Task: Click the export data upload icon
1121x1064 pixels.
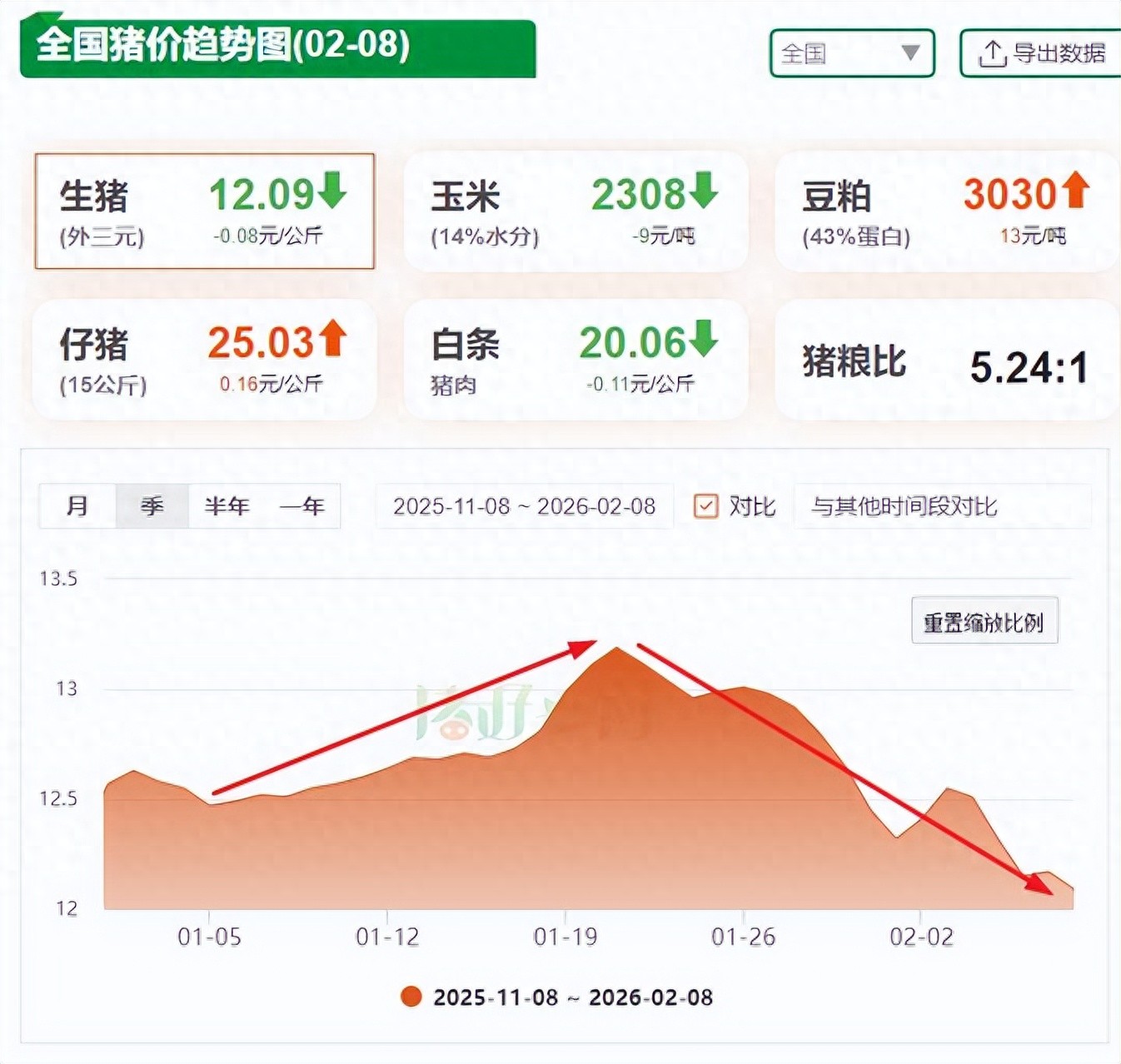Action: coord(991,53)
